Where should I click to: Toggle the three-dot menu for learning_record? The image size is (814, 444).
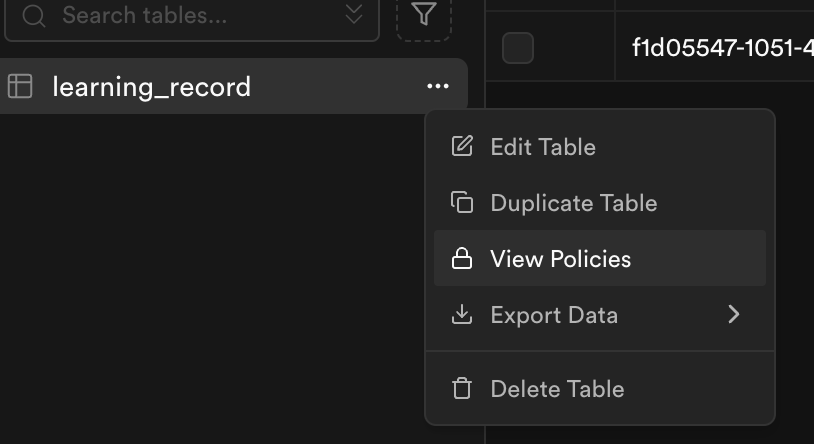point(438,87)
